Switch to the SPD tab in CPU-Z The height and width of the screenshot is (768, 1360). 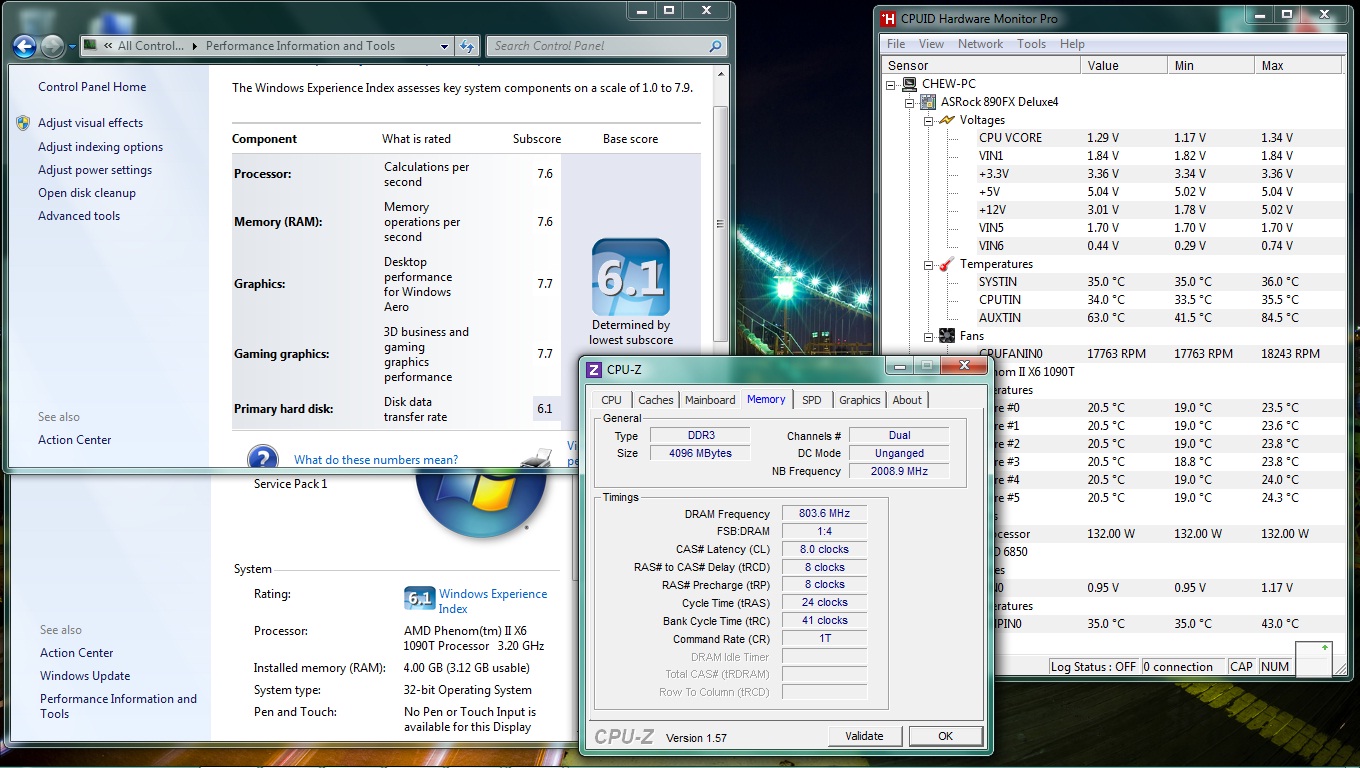pos(811,400)
